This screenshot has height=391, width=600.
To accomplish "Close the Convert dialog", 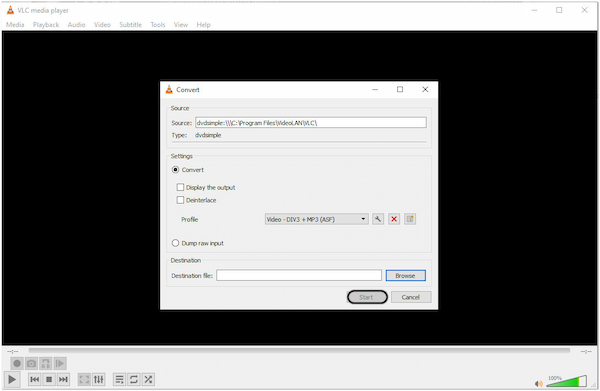I will pos(425,89).
